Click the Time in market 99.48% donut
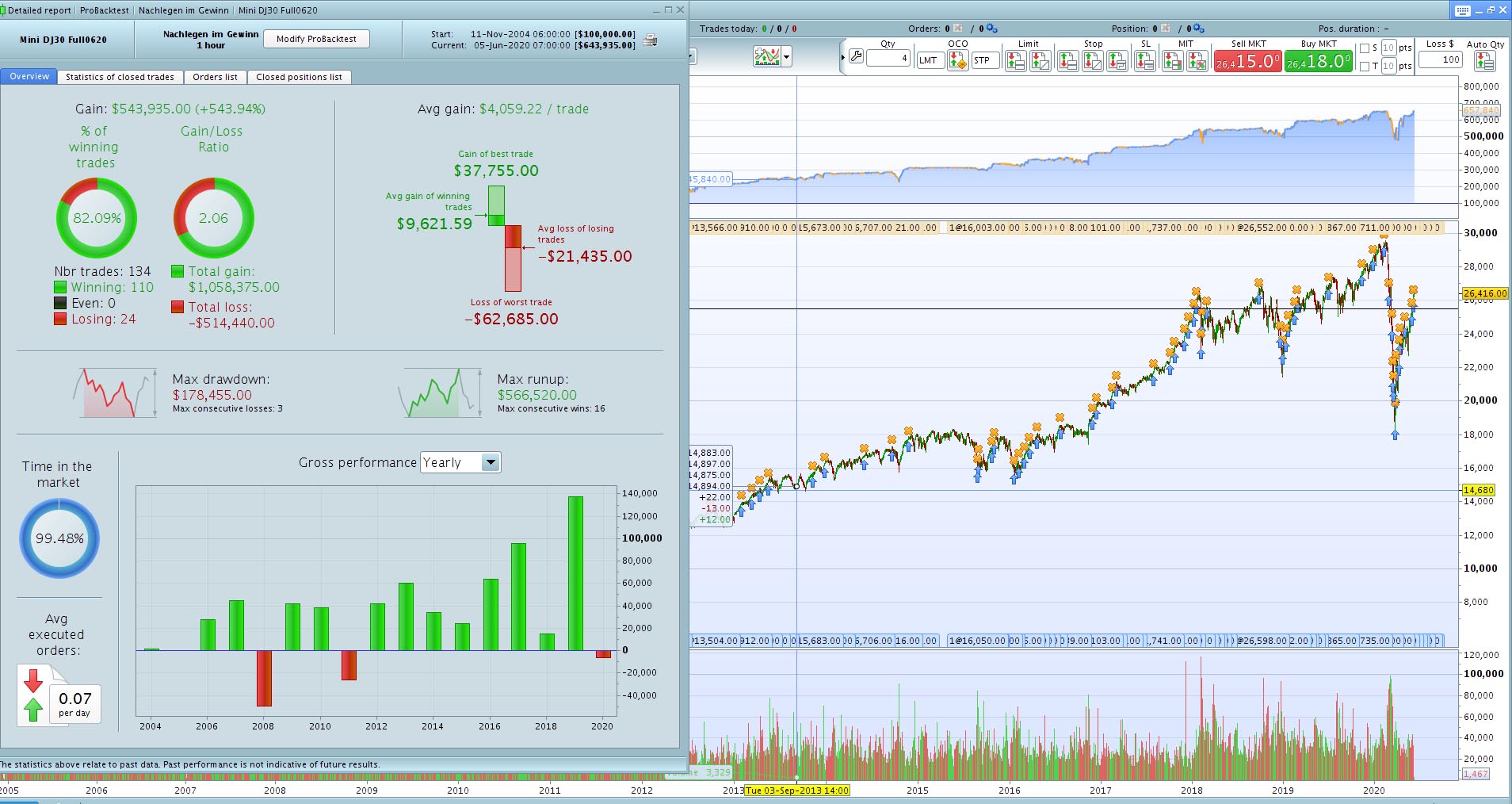1512x804 pixels. click(59, 538)
